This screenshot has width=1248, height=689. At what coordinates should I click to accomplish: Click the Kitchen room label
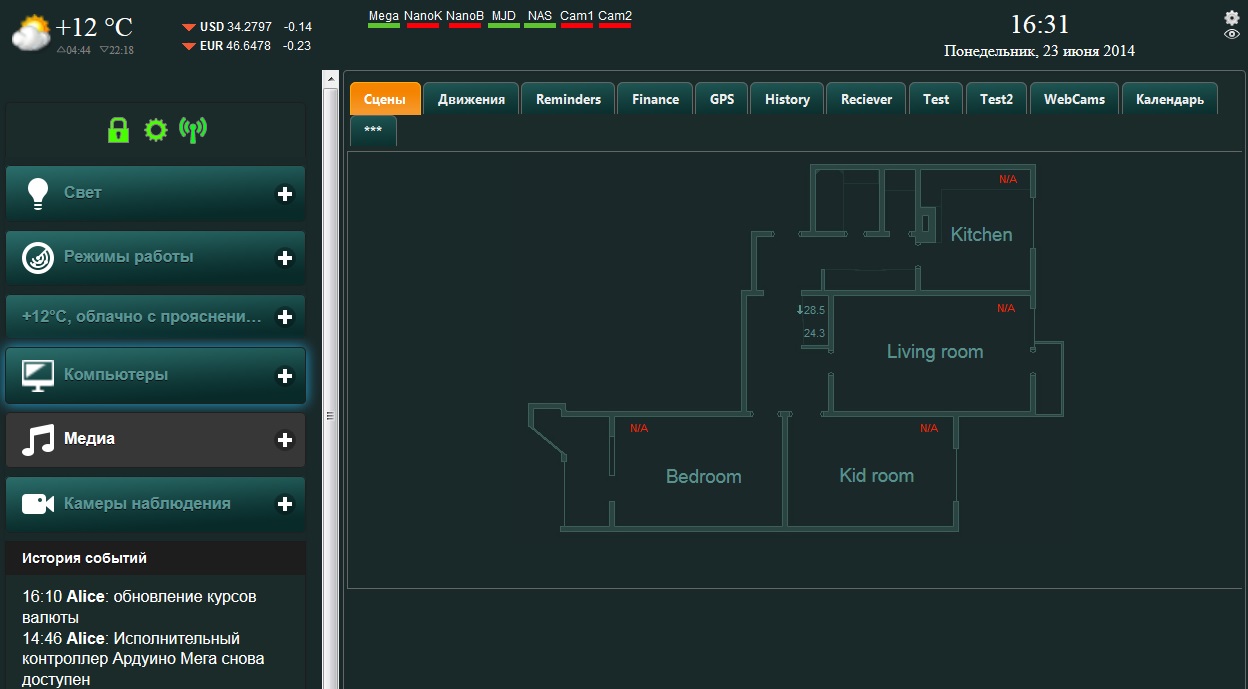(981, 235)
